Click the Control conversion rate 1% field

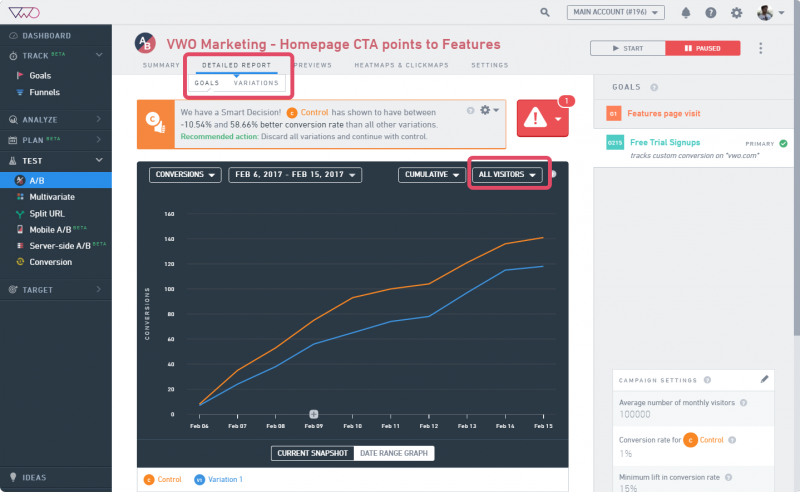[626, 453]
